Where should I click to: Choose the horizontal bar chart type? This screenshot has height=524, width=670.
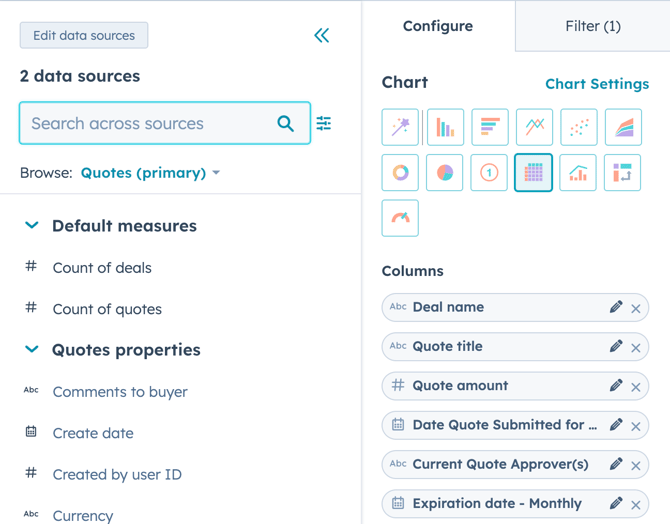coord(490,127)
